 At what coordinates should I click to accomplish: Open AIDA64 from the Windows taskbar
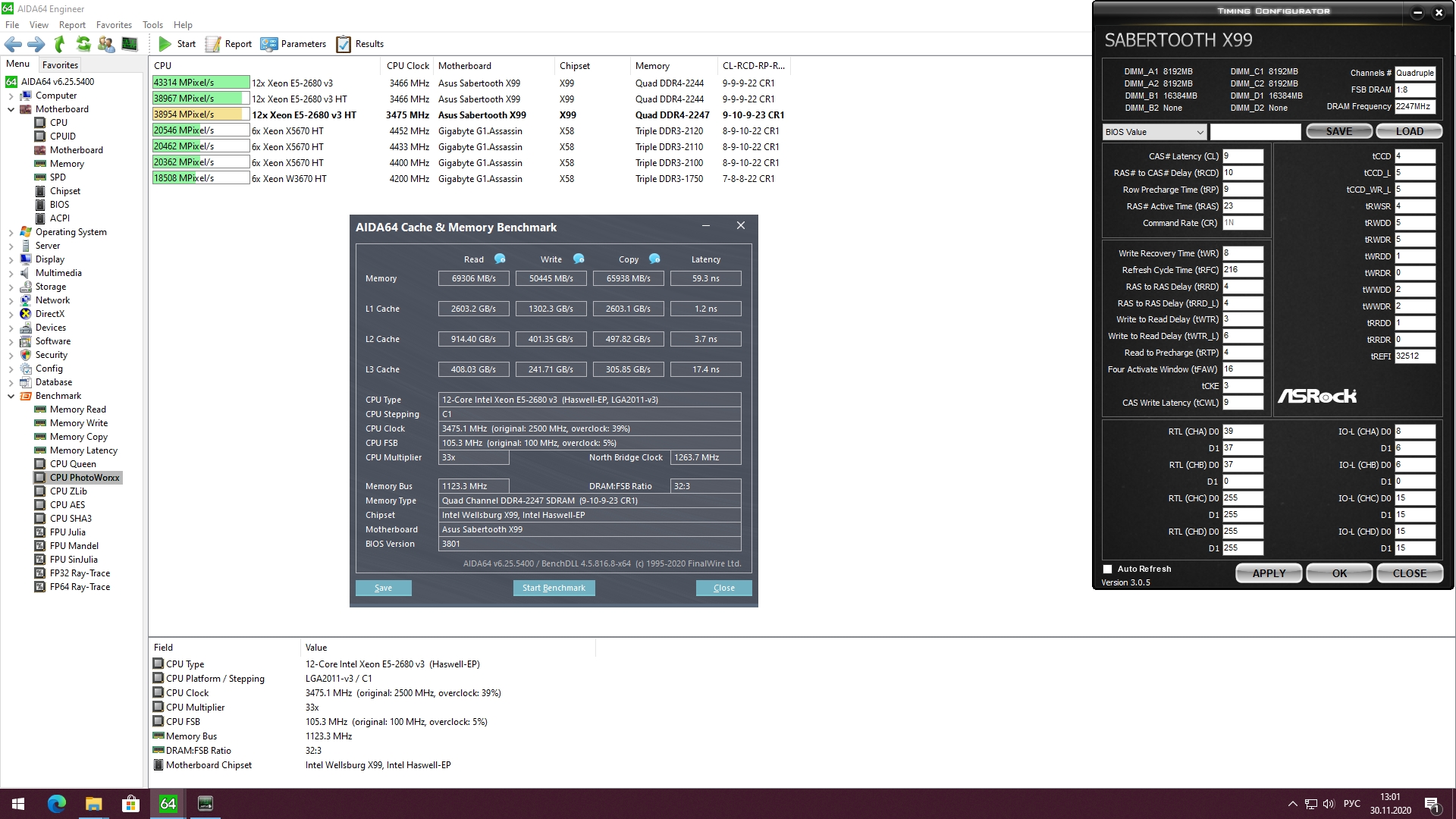click(168, 803)
